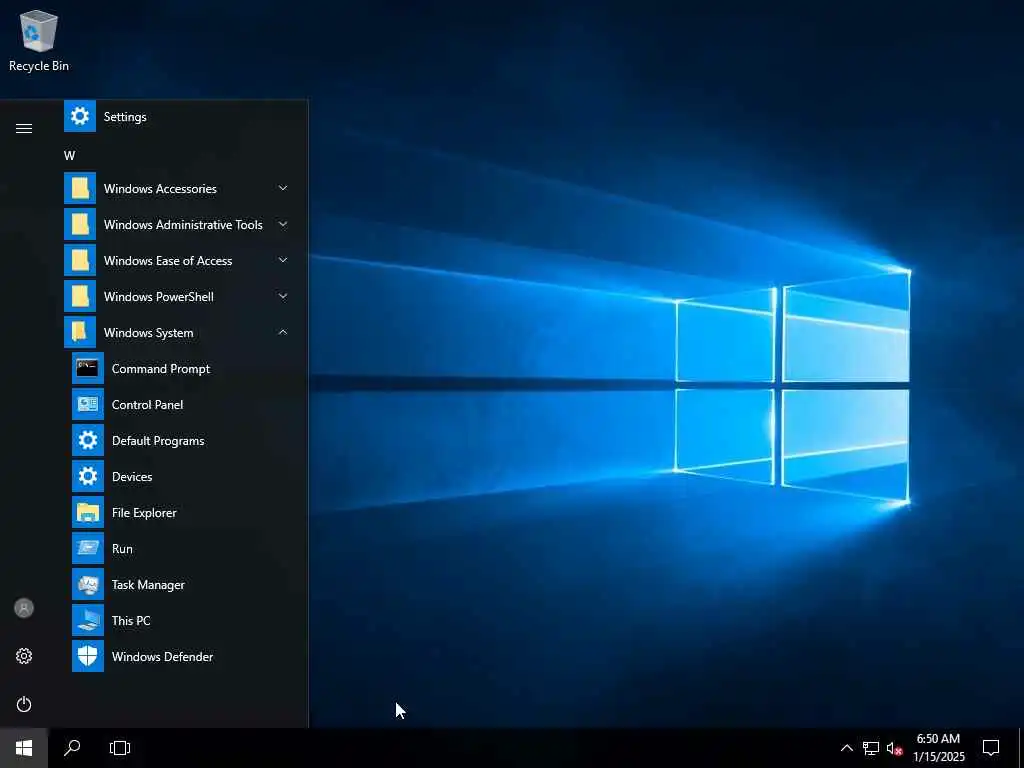Open the Action Center notification icon
1024x768 pixels.
[x=991, y=748]
